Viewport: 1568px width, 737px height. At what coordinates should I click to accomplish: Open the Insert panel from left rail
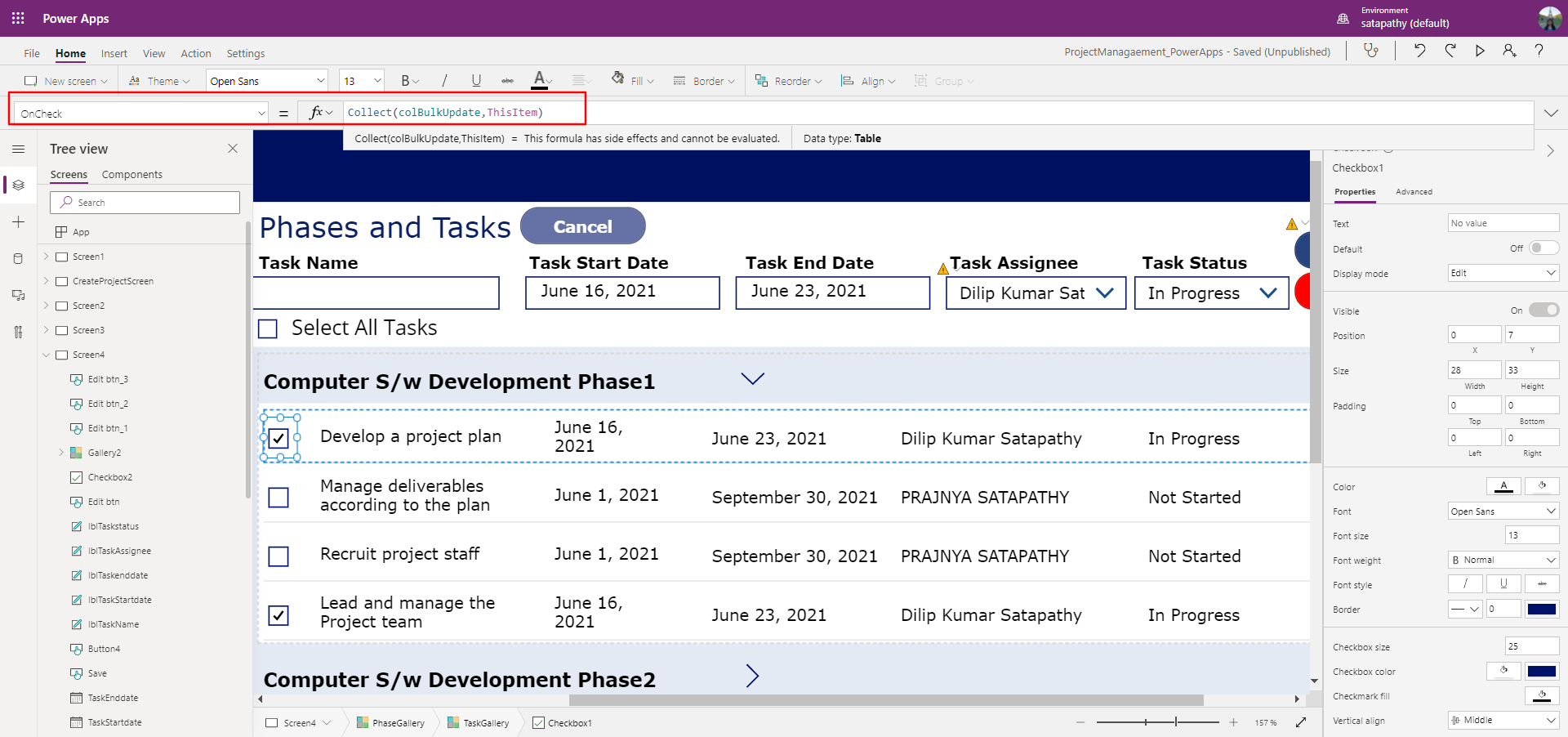pos(18,221)
